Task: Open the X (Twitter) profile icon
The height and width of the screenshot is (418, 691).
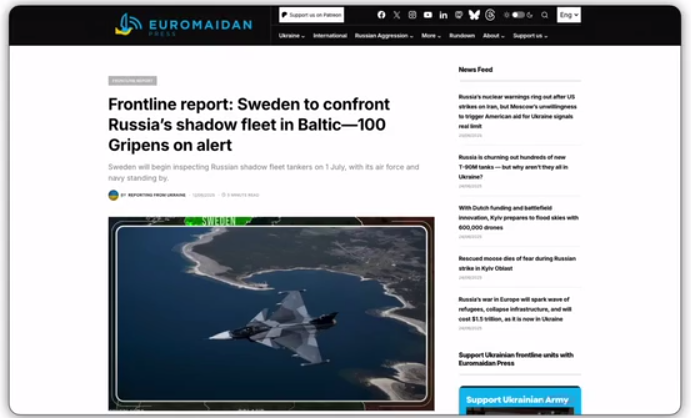Action: pyautogui.click(x=396, y=15)
